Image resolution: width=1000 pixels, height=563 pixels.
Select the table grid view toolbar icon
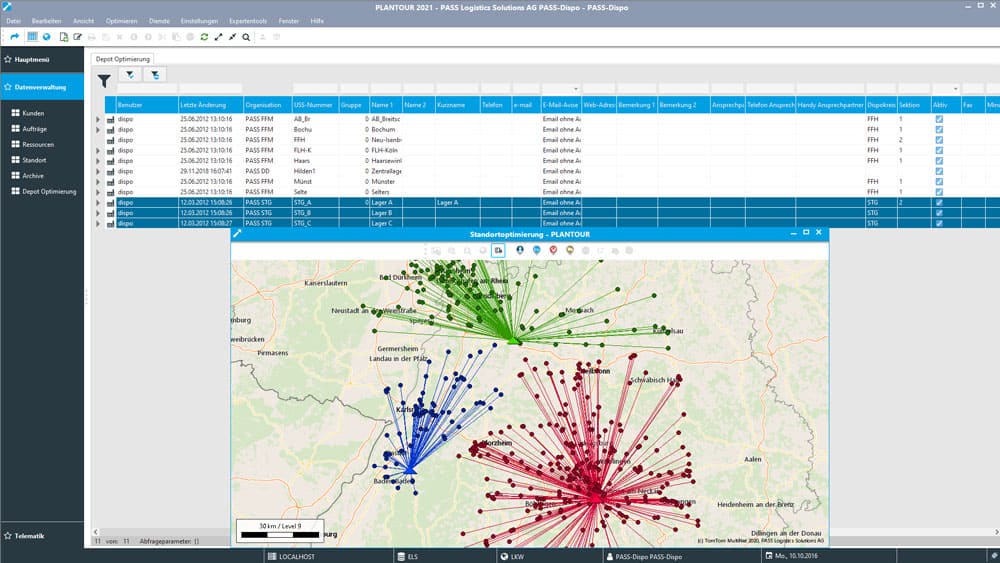coord(32,37)
